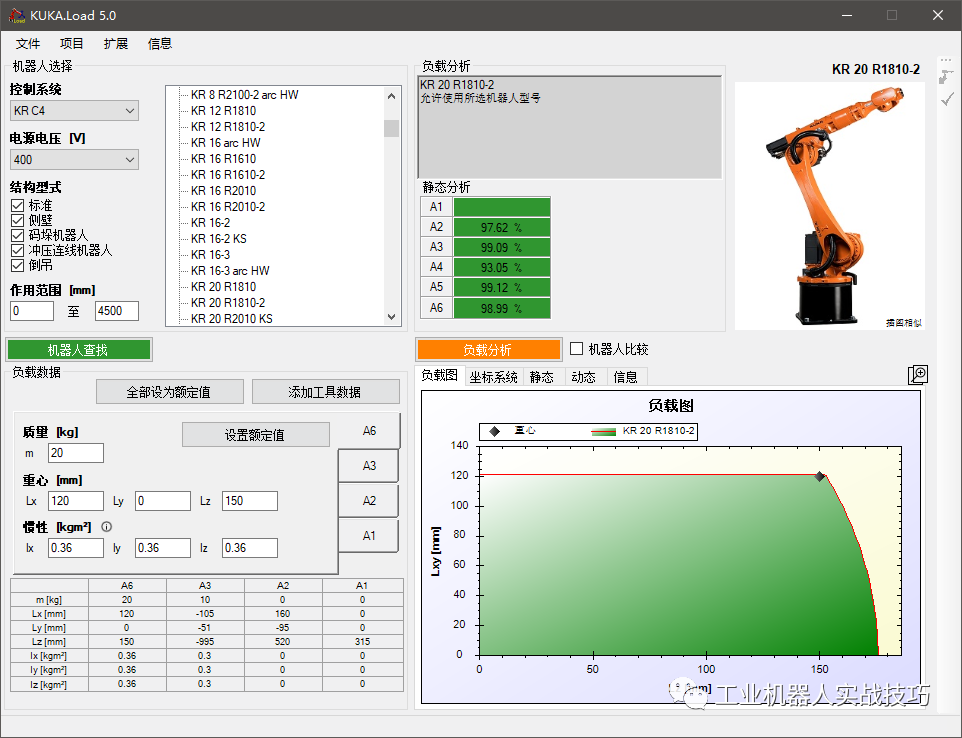Click the A6 axis button in load data panel
This screenshot has height=738, width=962.
[369, 430]
